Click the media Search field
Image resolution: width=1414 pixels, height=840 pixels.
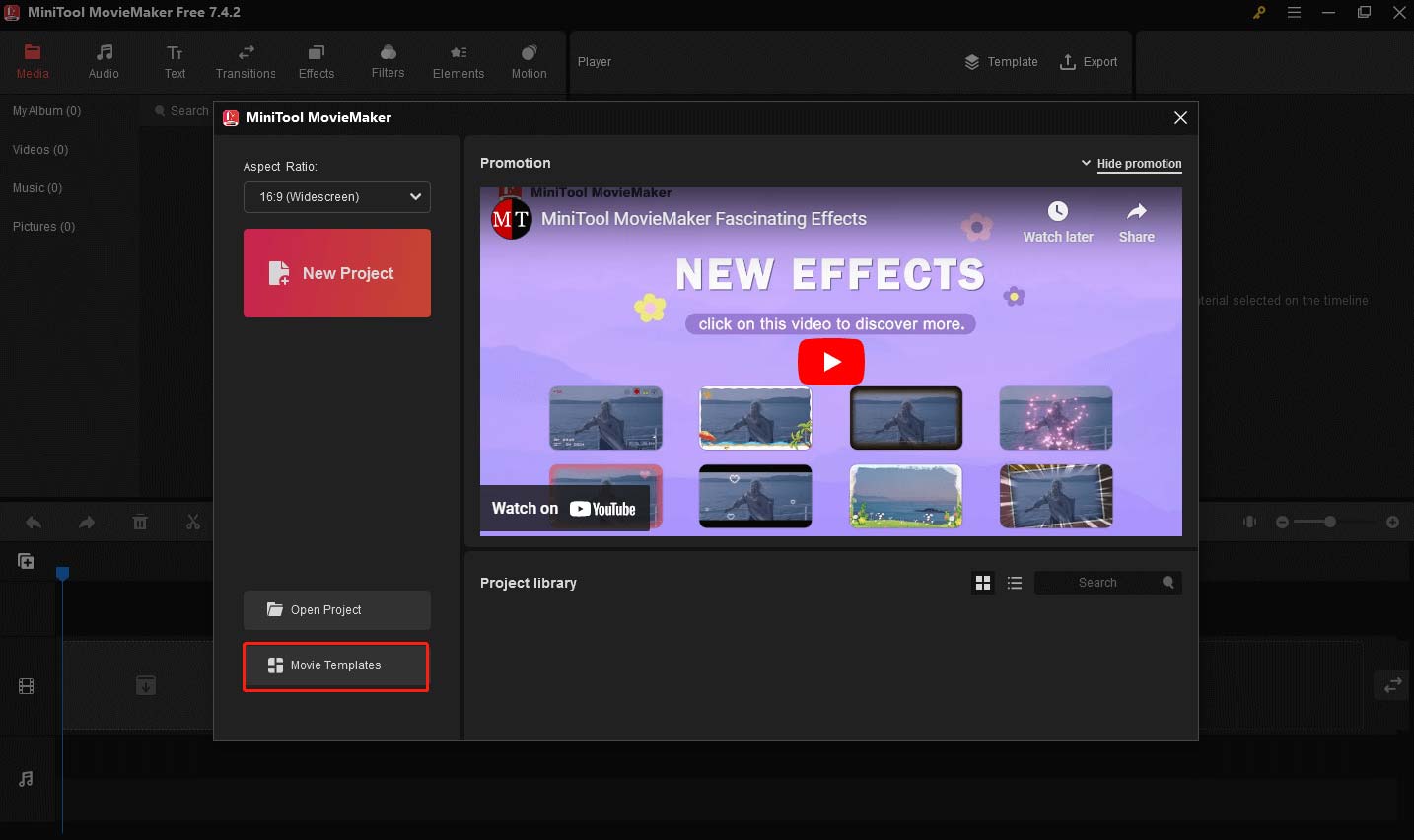coord(182,111)
